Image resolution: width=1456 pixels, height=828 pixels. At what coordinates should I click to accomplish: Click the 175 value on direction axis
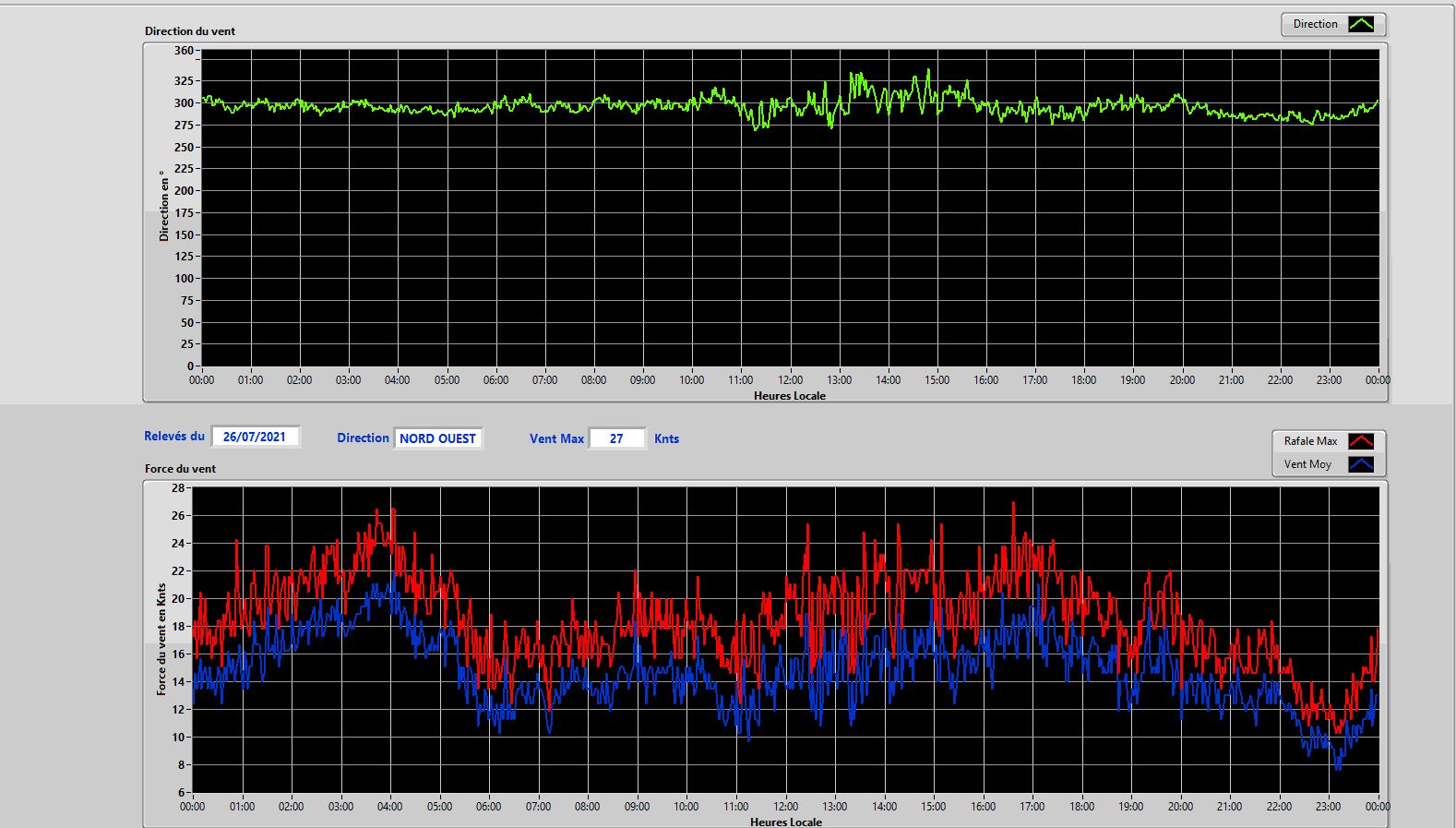(184, 213)
